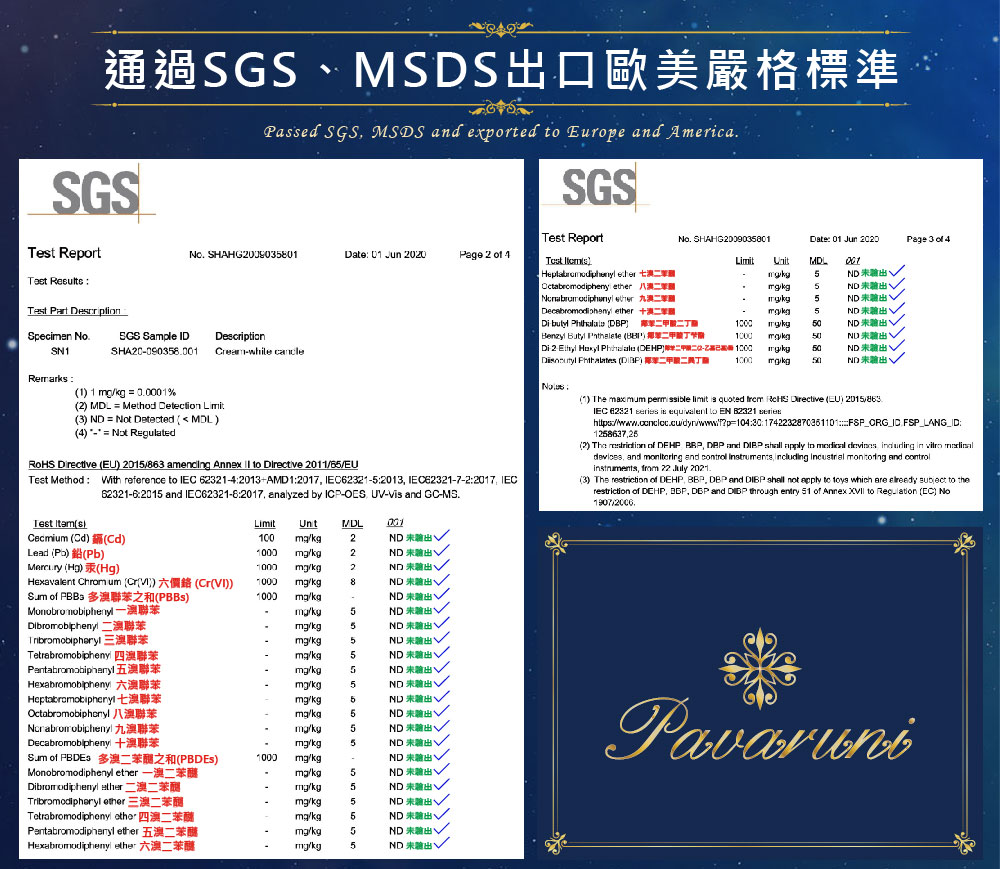Click the 'MDL' column header on Page 3
Viewport: 1000px width, 869px height.
coord(818,261)
